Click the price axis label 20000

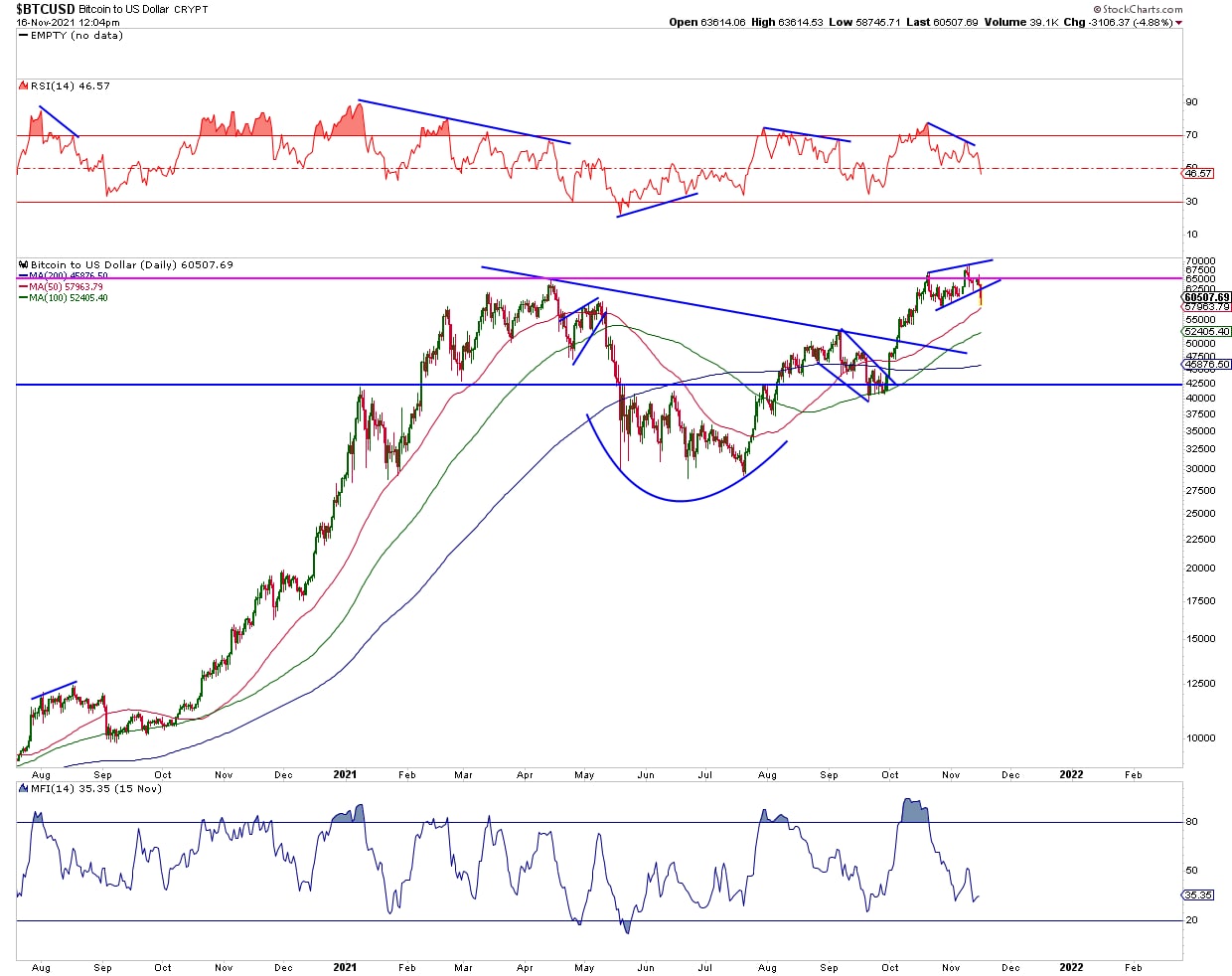pyautogui.click(x=1200, y=569)
